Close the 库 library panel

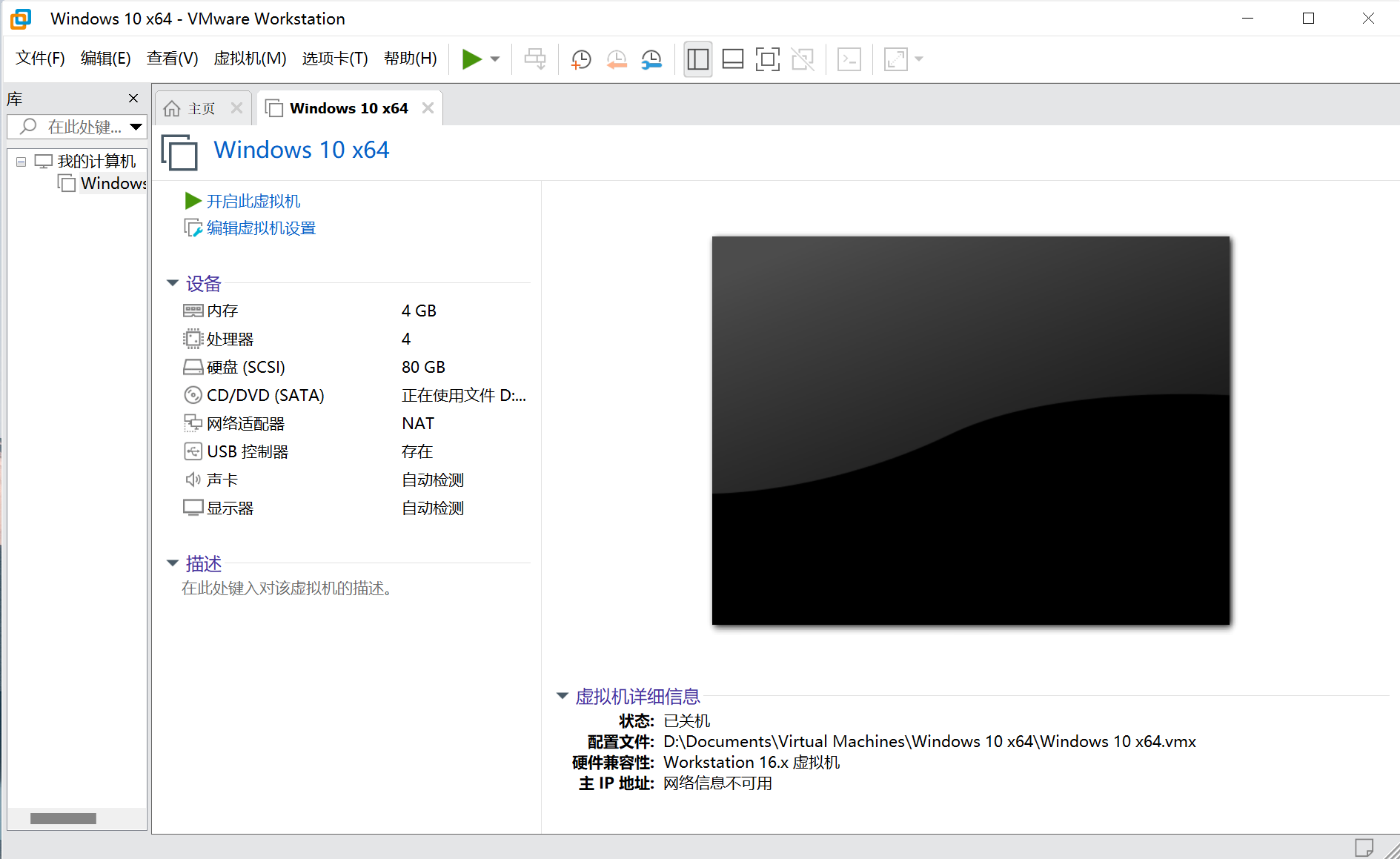[133, 99]
